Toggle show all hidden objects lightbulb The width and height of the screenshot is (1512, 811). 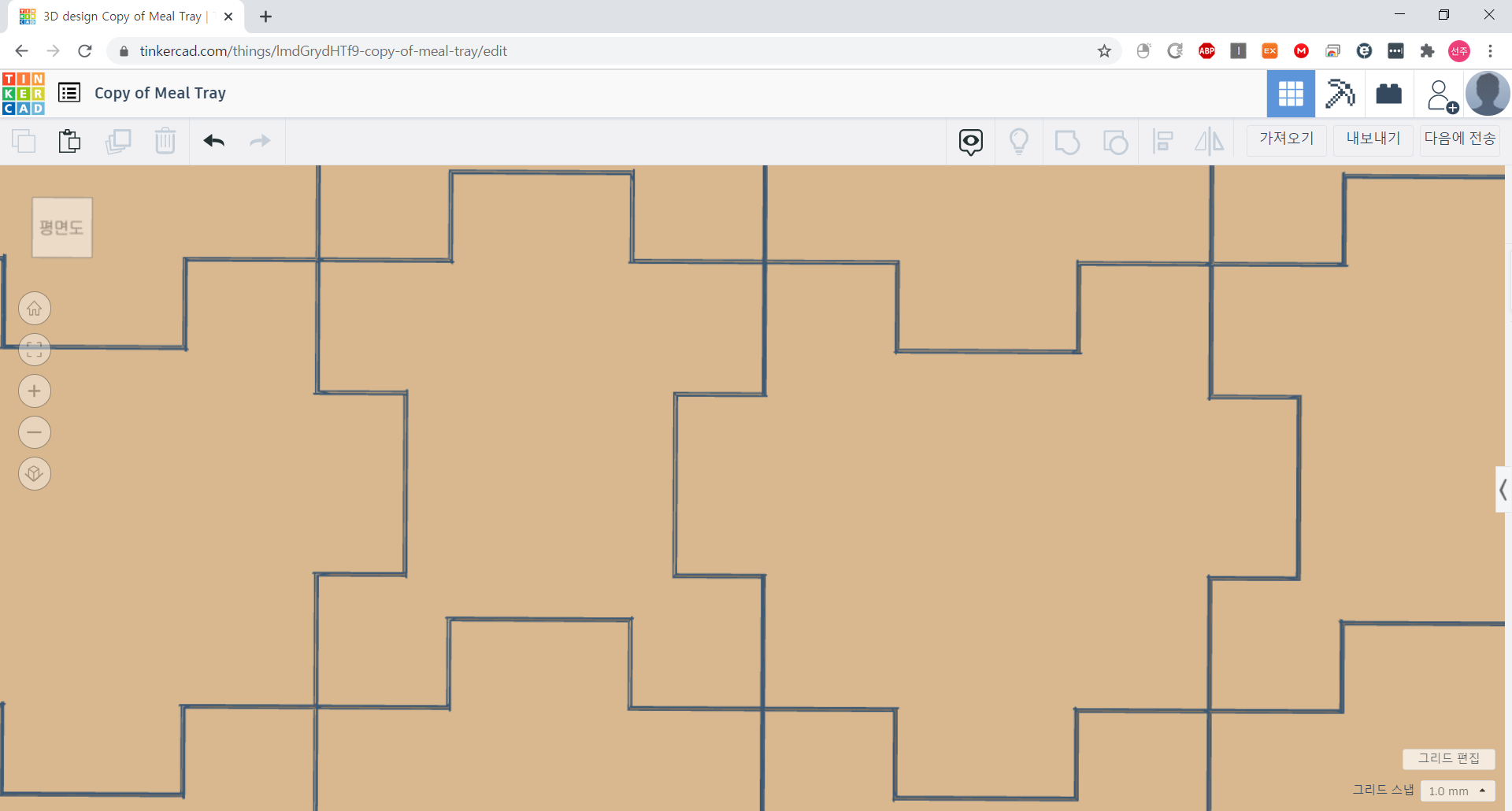(1019, 142)
